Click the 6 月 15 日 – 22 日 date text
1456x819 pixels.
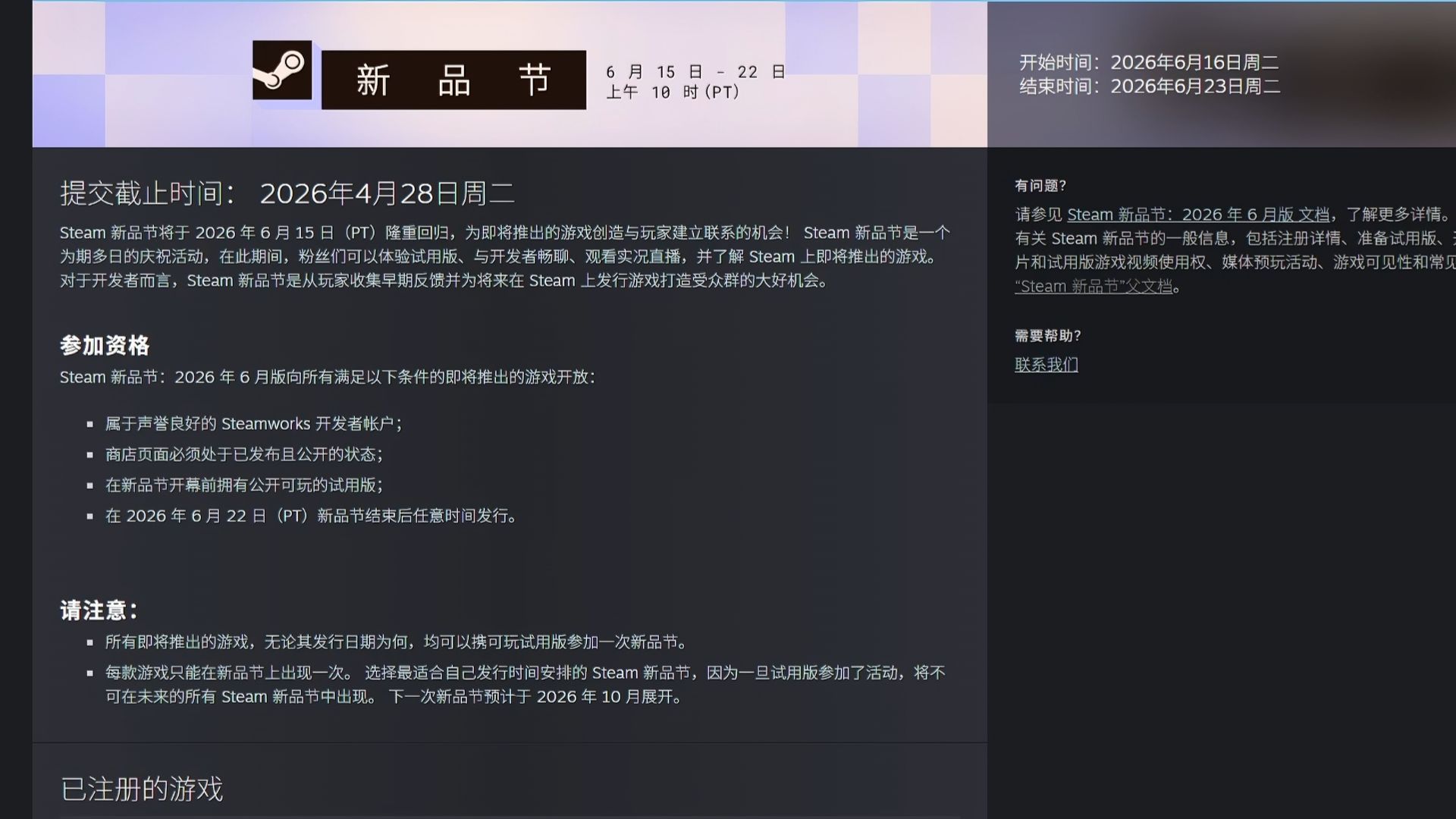(x=695, y=72)
